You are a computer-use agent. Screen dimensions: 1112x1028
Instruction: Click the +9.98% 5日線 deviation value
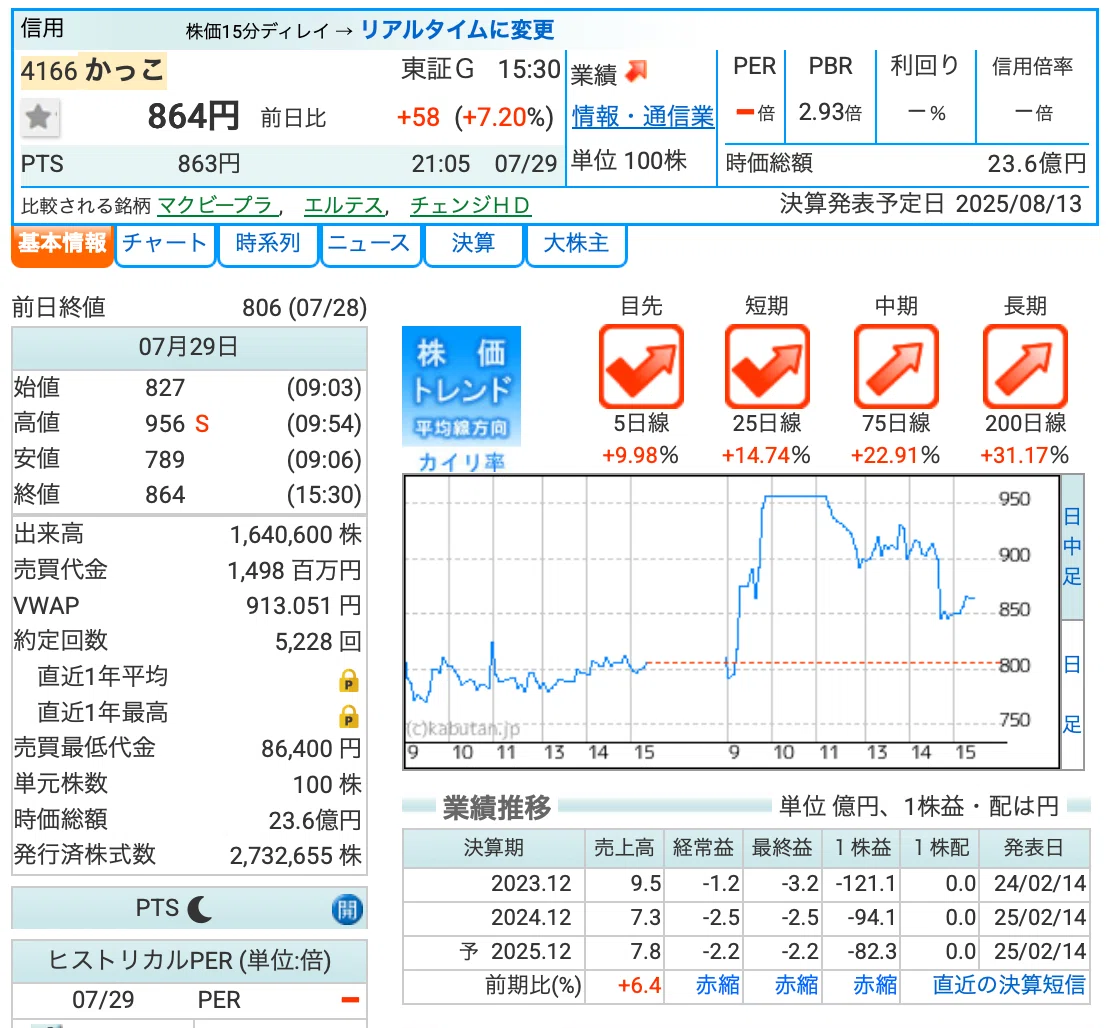coord(640,455)
